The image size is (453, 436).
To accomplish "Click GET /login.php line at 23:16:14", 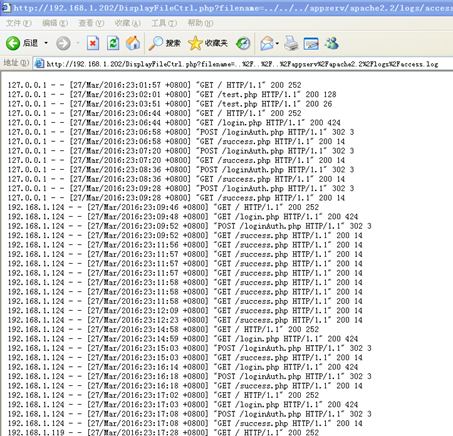I will pyautogui.click(x=183, y=367).
